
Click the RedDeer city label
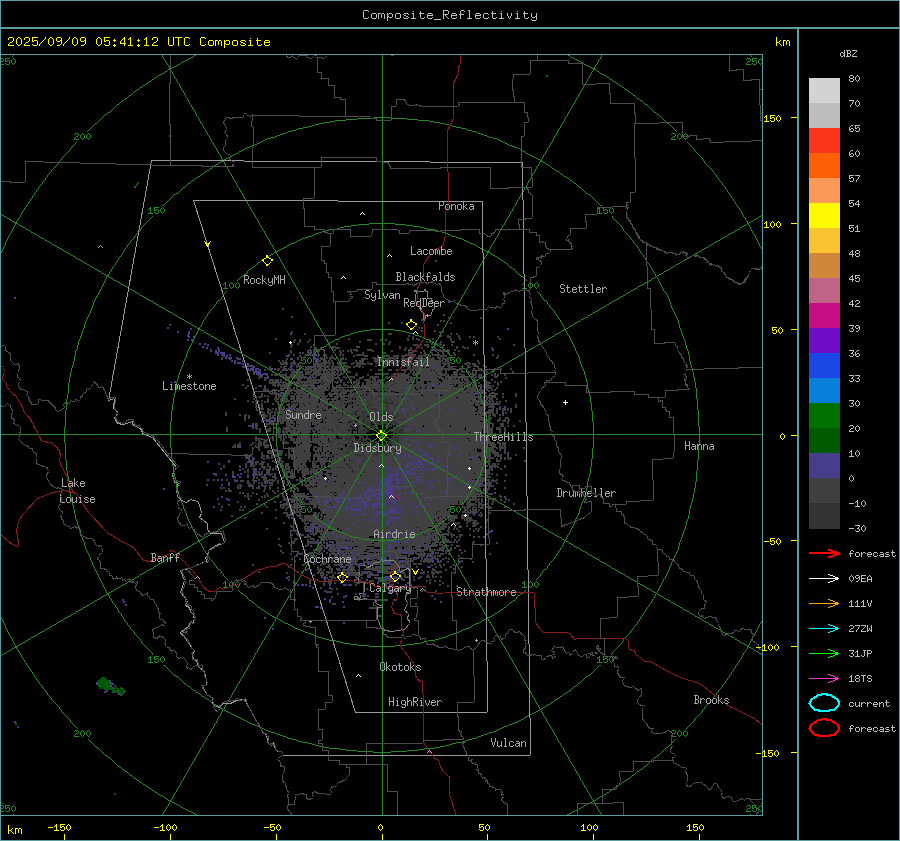424,303
